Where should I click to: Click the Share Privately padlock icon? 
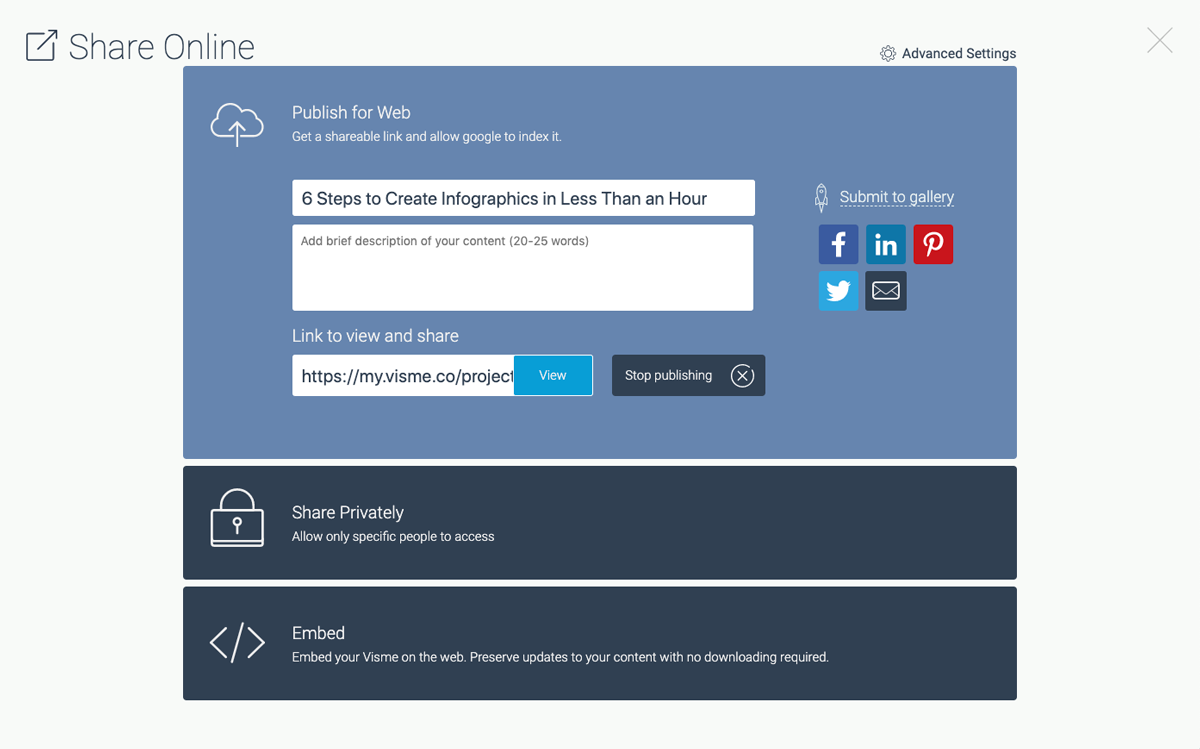click(237, 518)
